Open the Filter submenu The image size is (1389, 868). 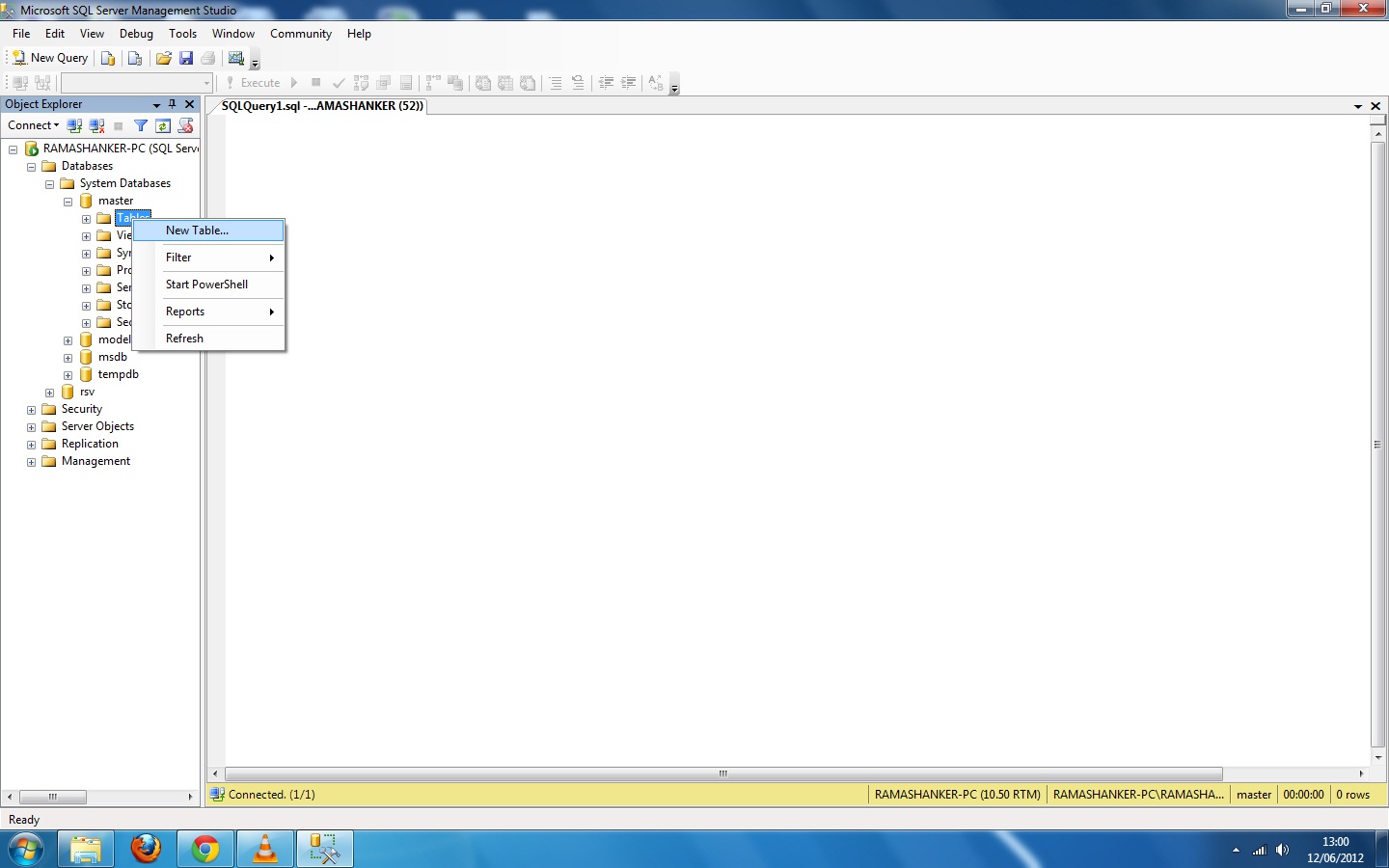point(208,258)
